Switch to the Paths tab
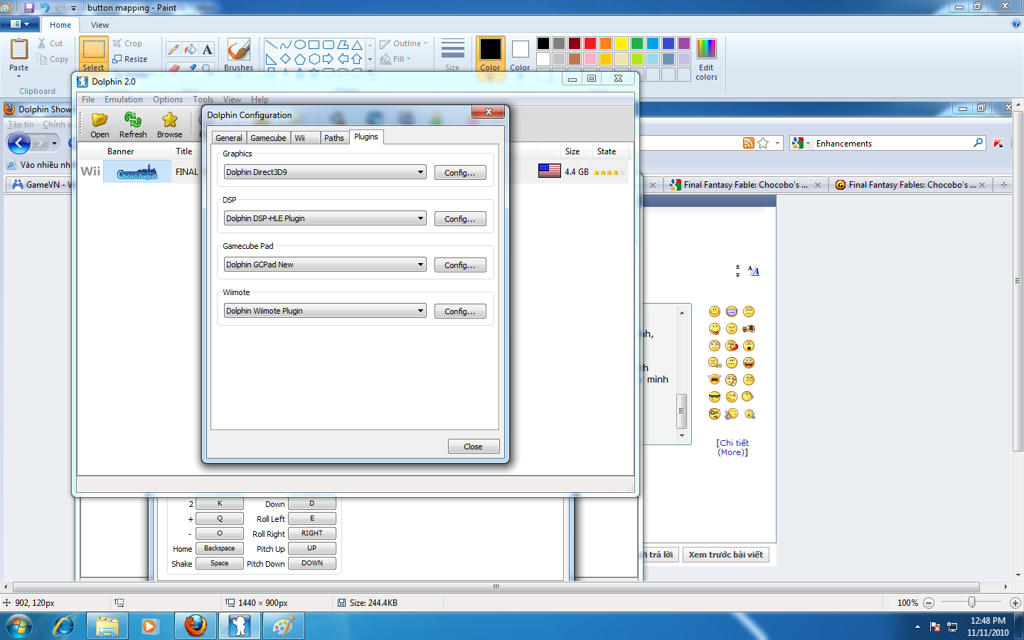Image resolution: width=1024 pixels, height=640 pixels. tap(334, 138)
